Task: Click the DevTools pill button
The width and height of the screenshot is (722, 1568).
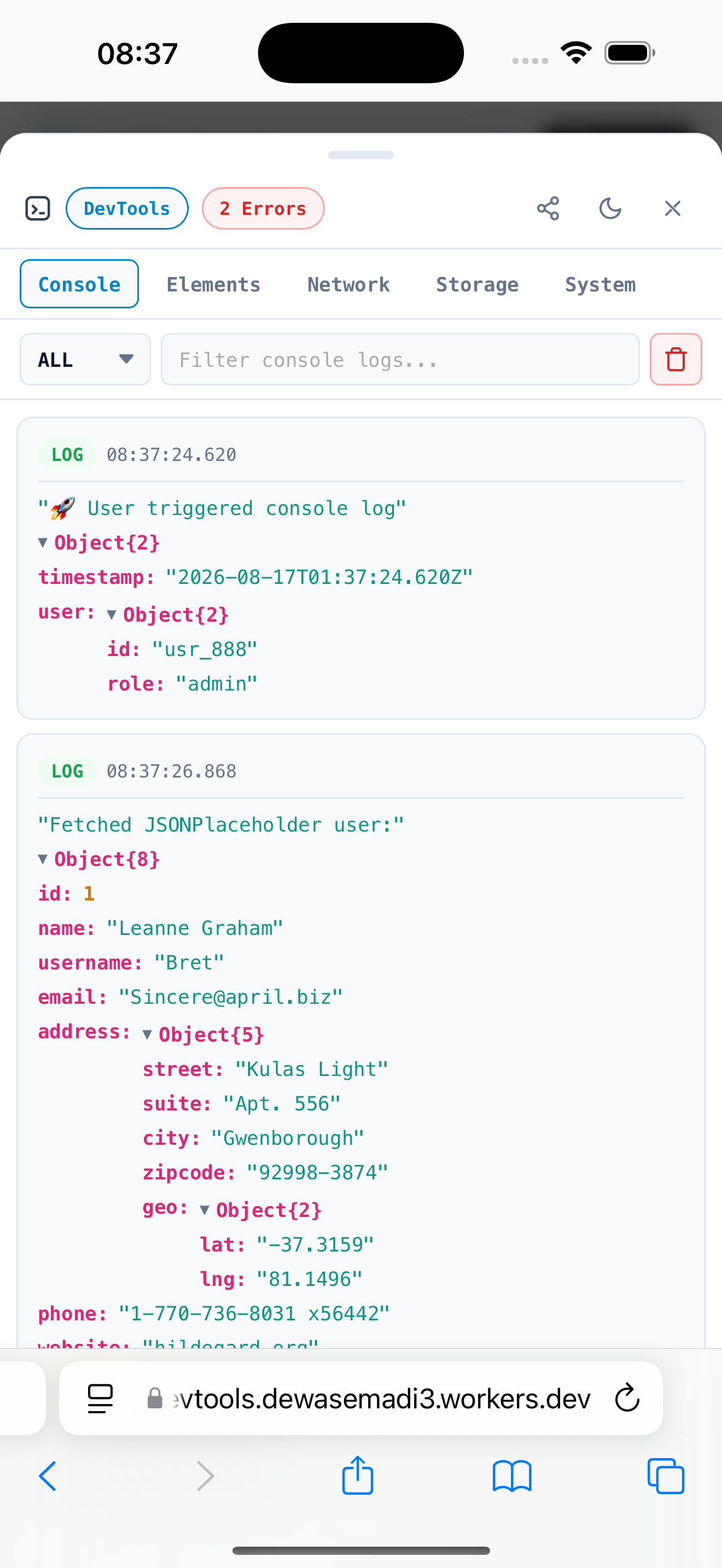Action: 127,208
